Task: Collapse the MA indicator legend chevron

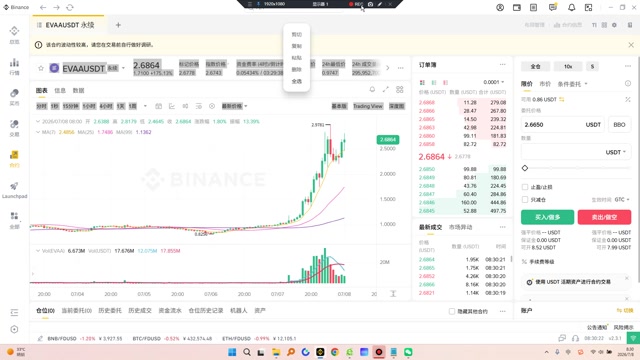Action: [x=38, y=132]
